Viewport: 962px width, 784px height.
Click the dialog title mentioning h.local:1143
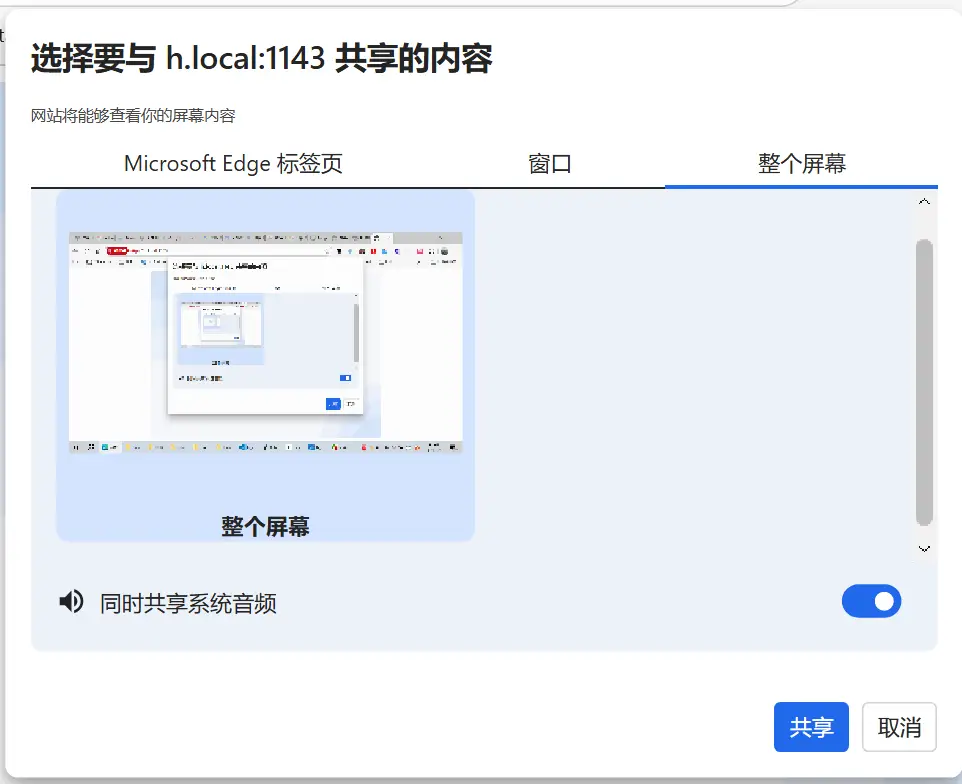pos(262,60)
